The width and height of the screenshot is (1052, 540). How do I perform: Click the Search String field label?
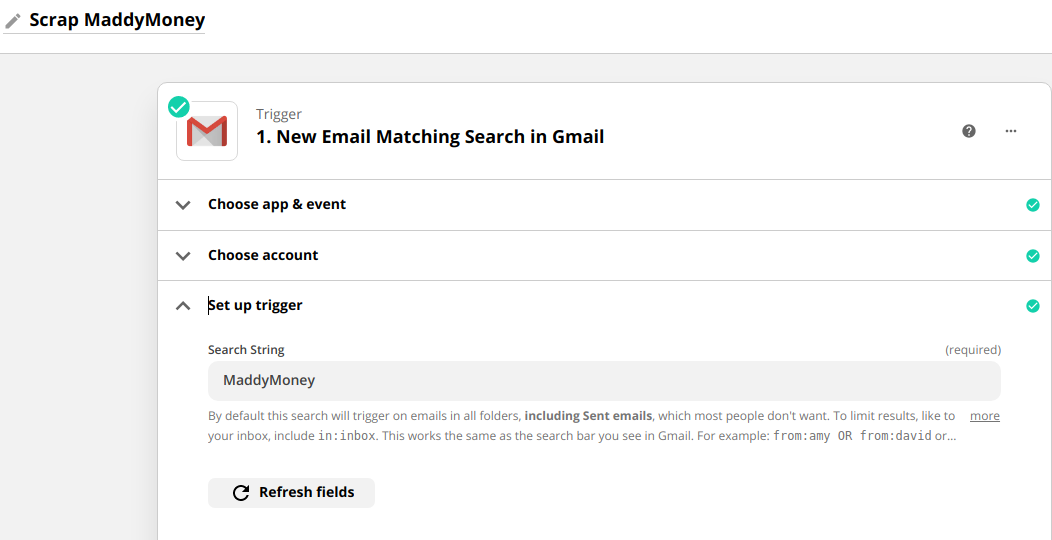click(x=246, y=350)
